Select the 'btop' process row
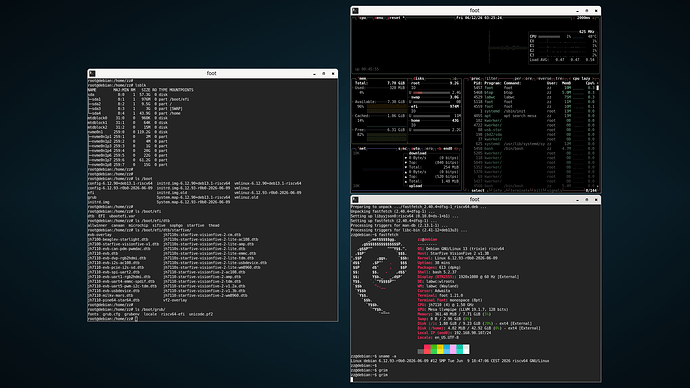This screenshot has width=690, height=388. 534,92
